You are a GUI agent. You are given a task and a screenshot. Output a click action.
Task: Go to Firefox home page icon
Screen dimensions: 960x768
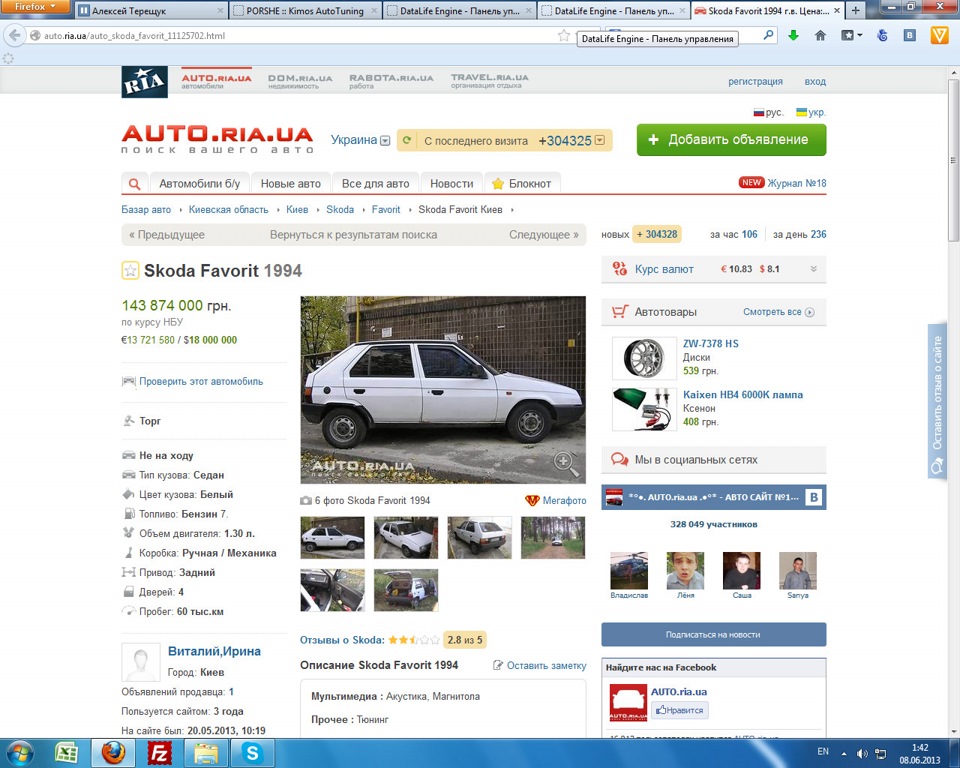820,36
